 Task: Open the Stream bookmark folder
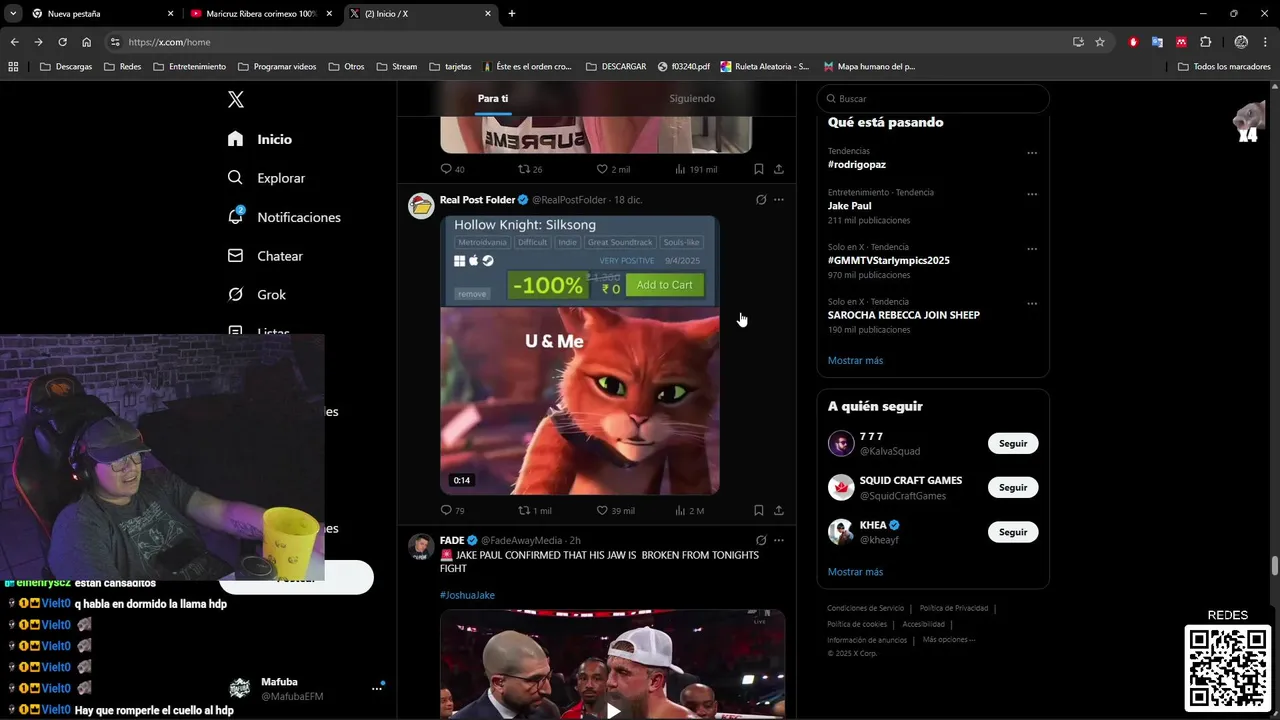[x=397, y=66]
